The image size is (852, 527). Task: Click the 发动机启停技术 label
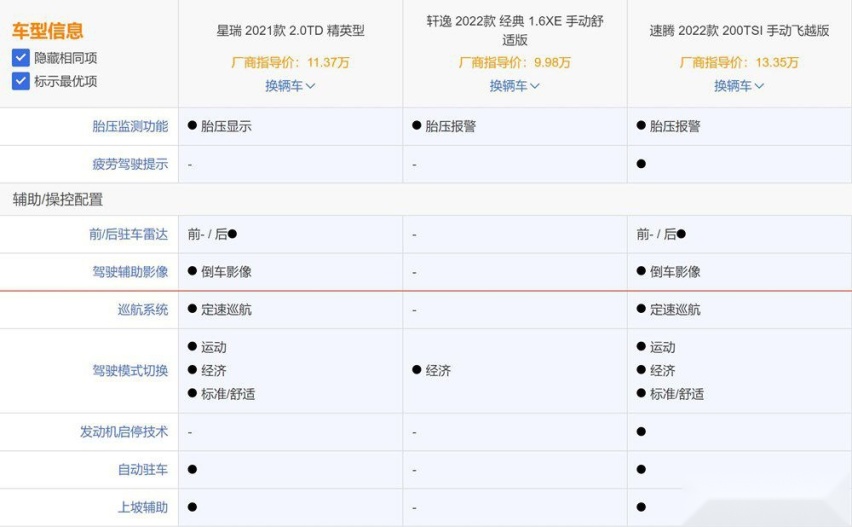pyautogui.click(x=124, y=432)
